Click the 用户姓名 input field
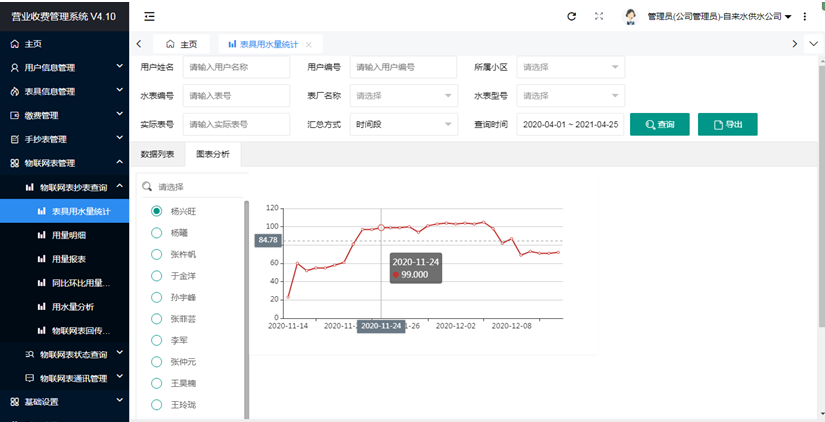Screen dimensions: 825x422 (236, 67)
